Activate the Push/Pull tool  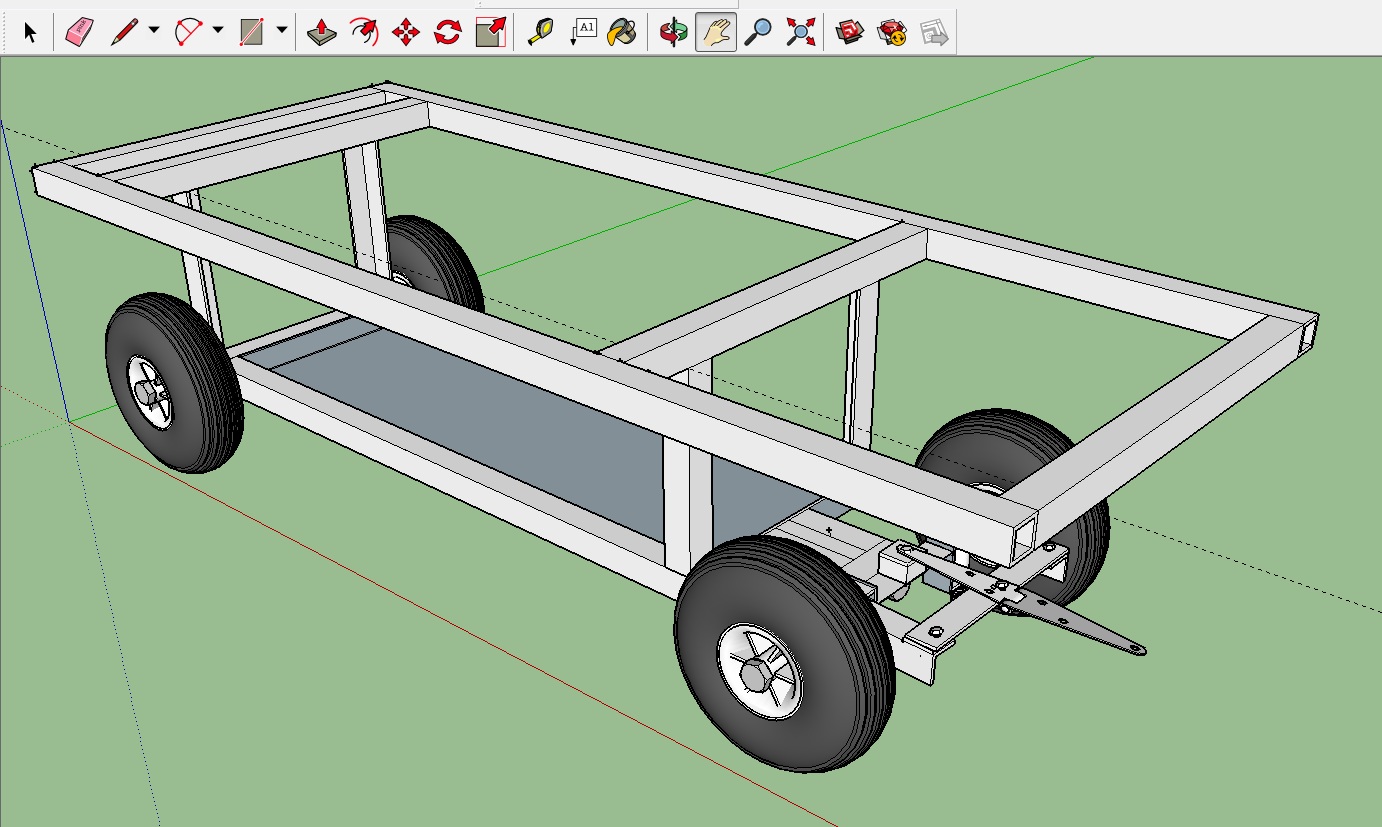point(321,33)
